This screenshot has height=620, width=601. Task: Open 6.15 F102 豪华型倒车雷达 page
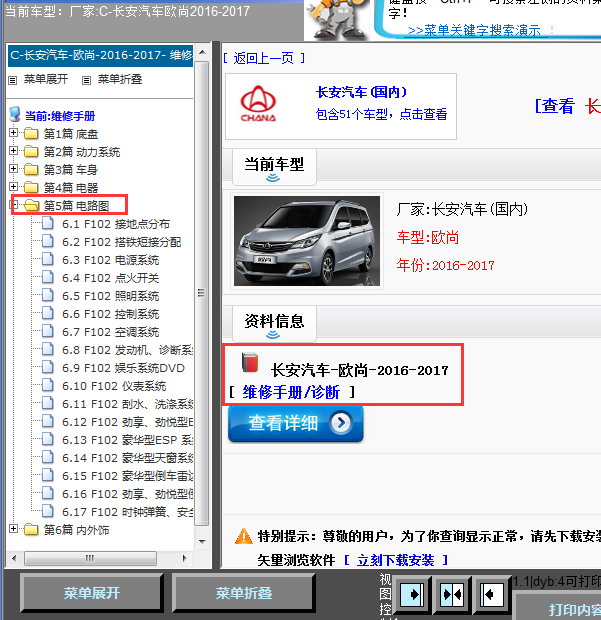(x=127, y=476)
